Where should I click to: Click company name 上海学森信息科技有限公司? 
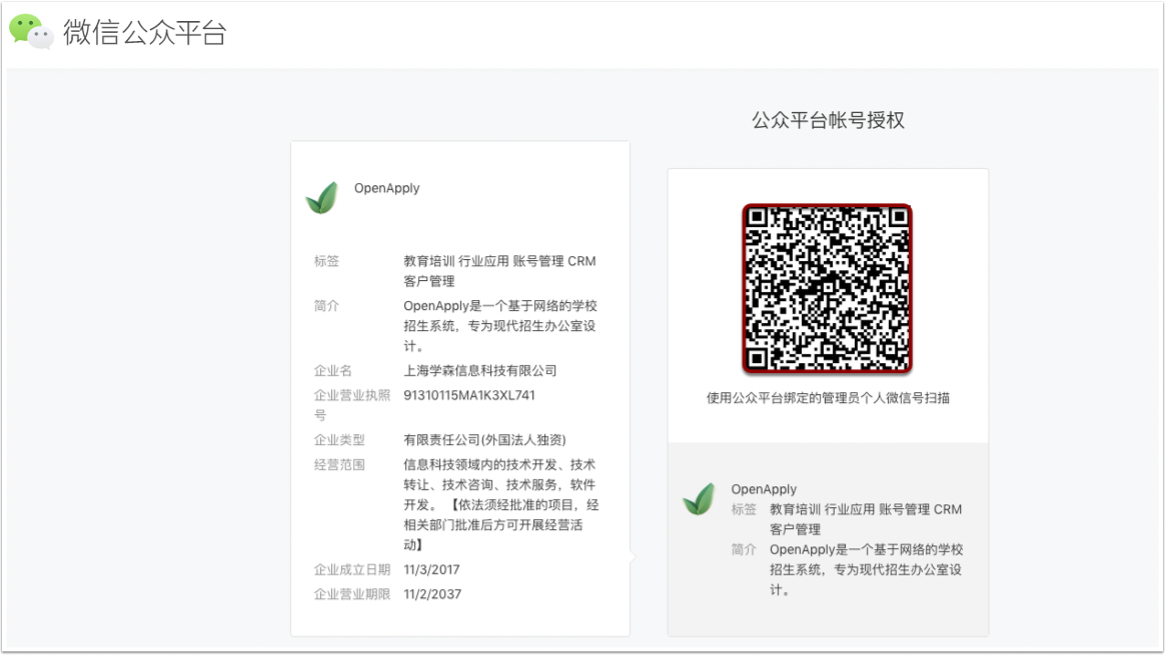click(480, 370)
